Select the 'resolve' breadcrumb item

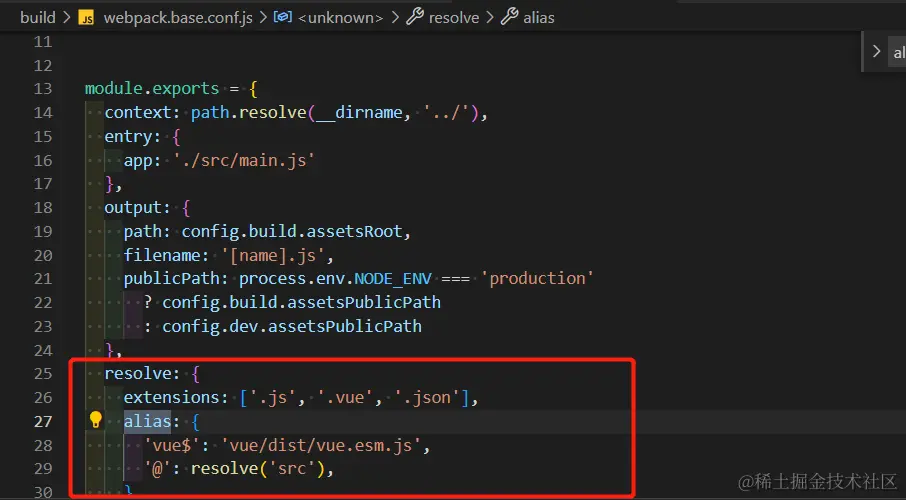[x=454, y=18]
